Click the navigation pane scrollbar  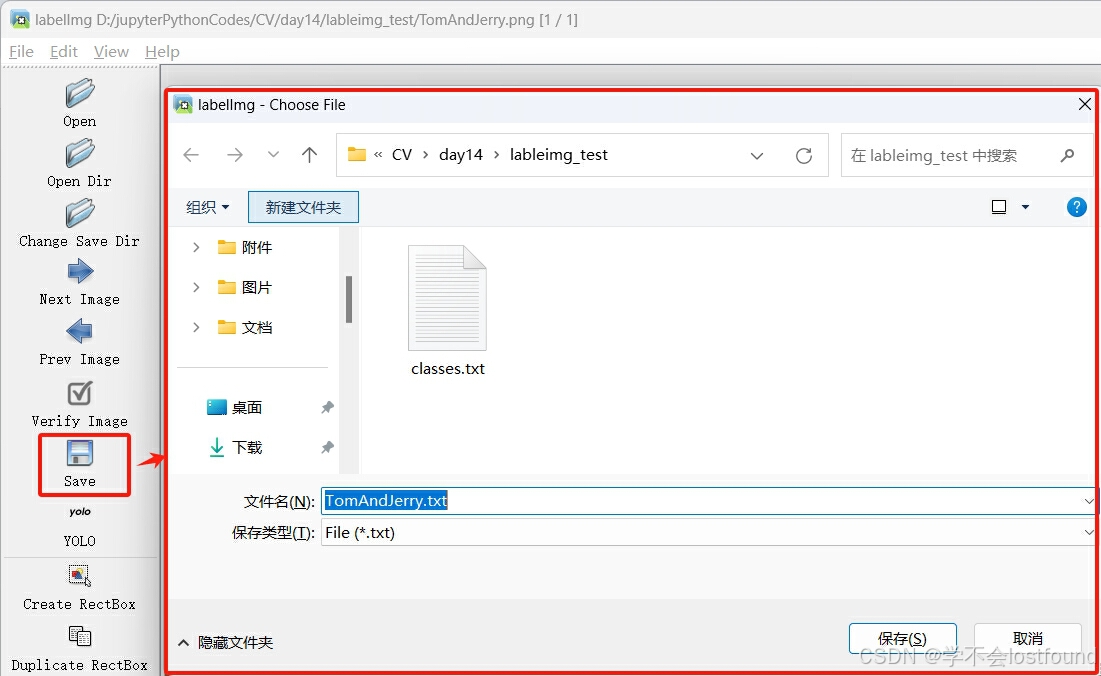pos(349,299)
